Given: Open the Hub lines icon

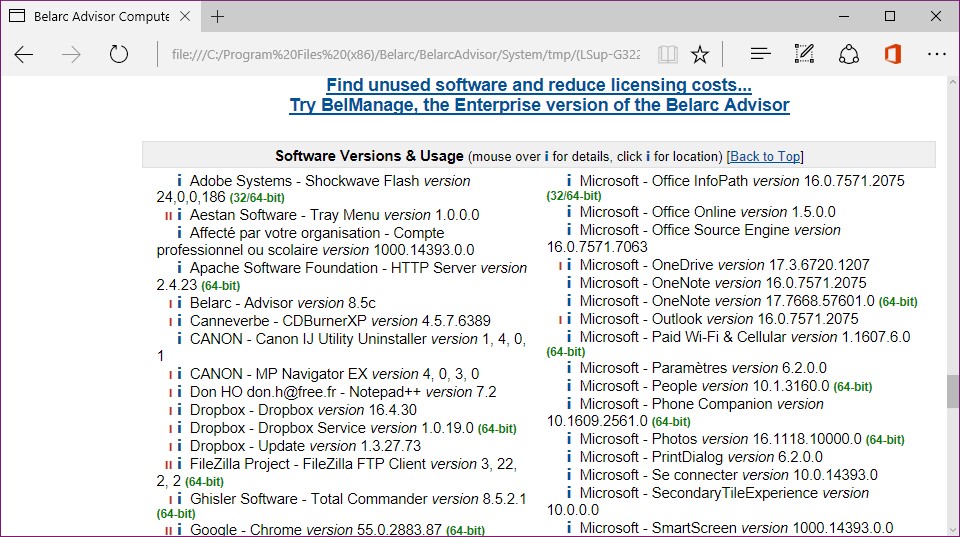Looking at the screenshot, I should coord(760,54).
